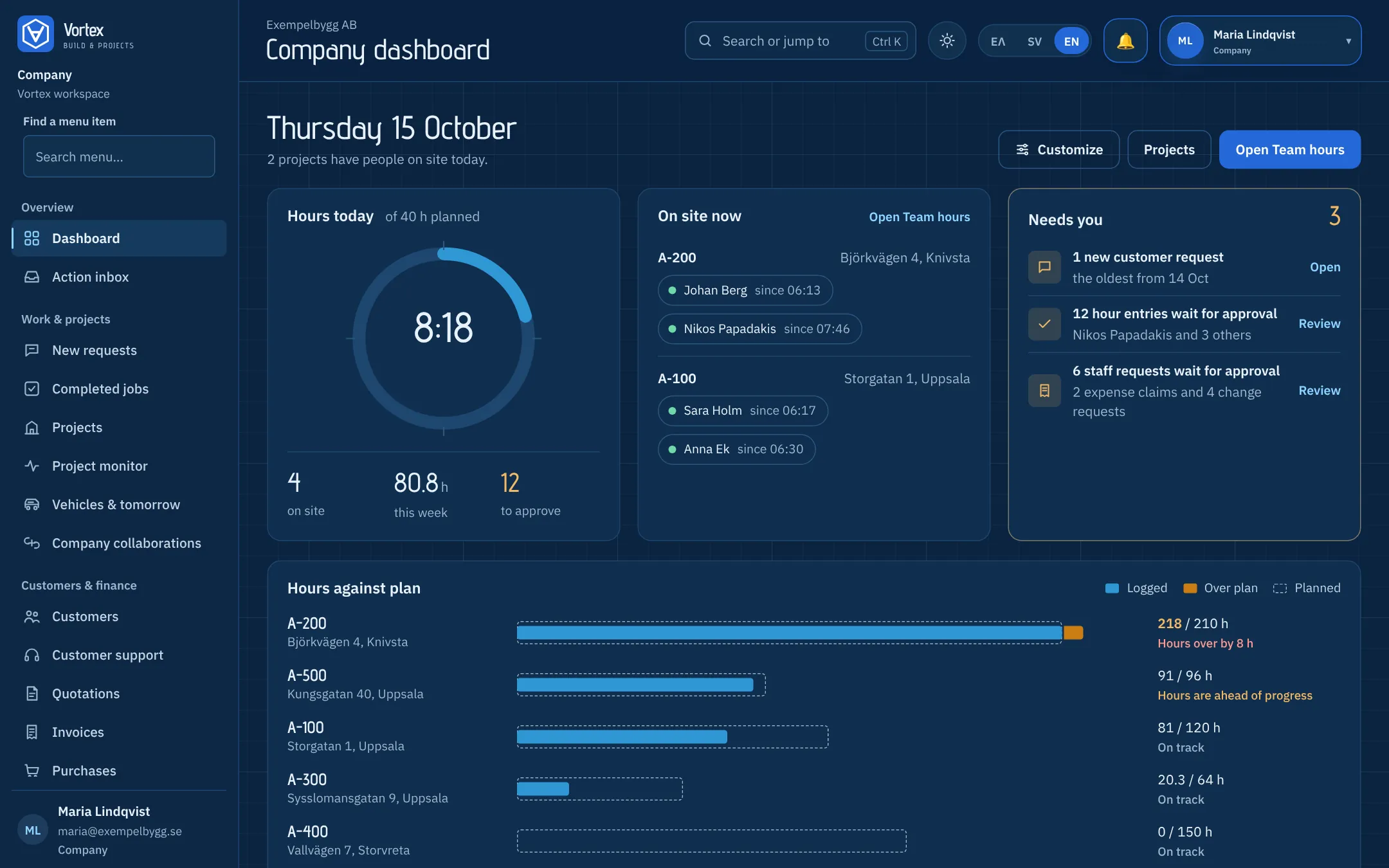Select Nikos Papadakis on-site chip

(759, 329)
